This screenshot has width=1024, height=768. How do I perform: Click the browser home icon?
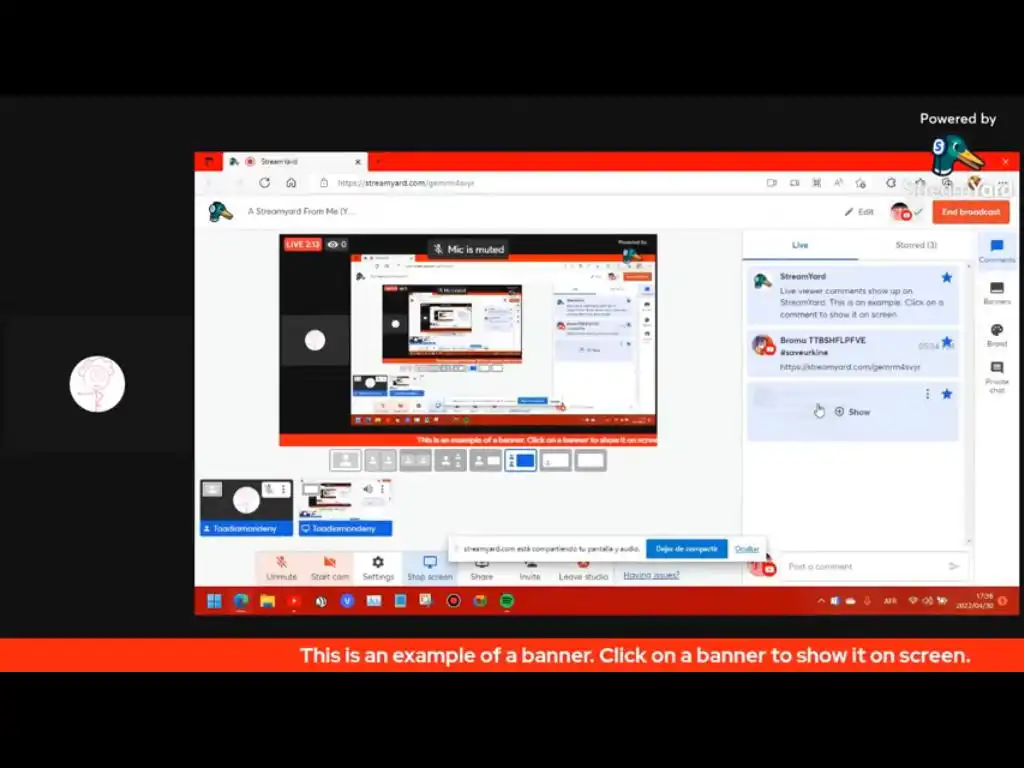[291, 183]
